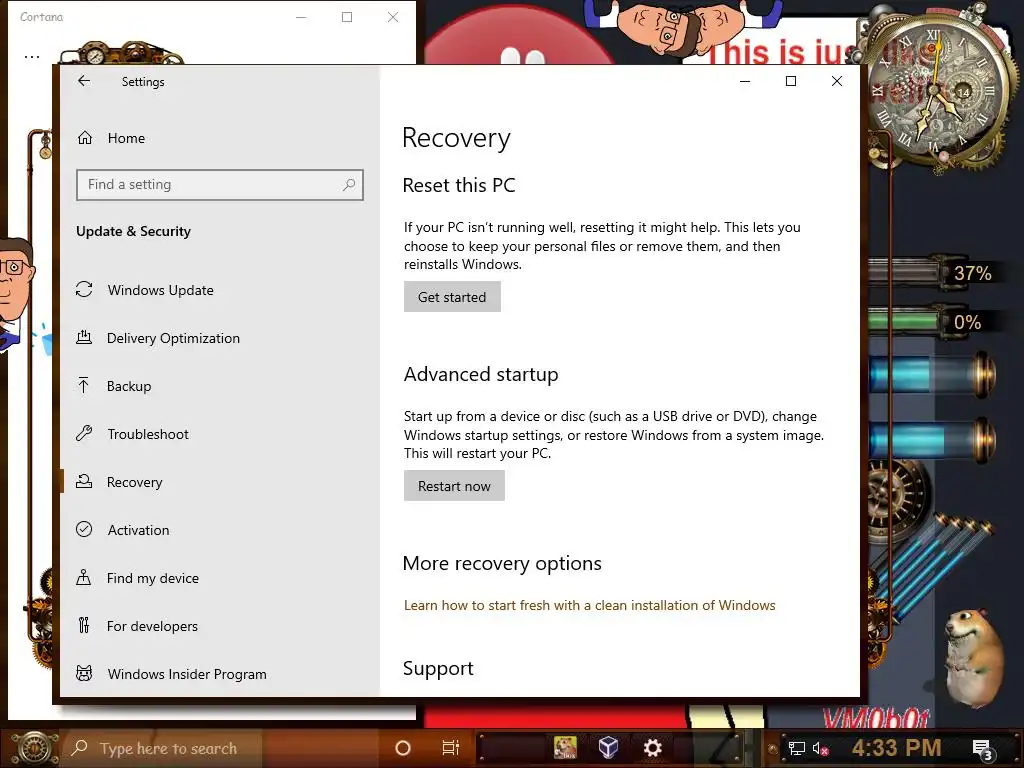The image size is (1024, 768).
Task: Click Get started under Reset this PC
Action: 452,296
